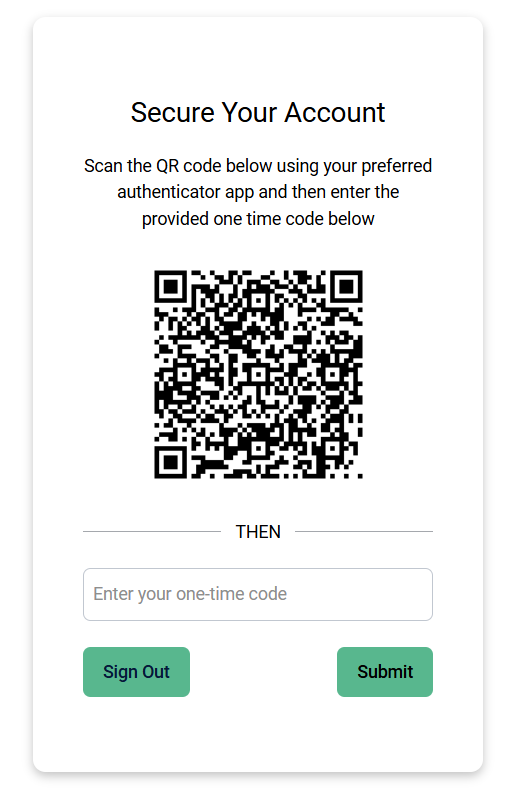Click the bottom-center alignment square in QR code

point(259,448)
